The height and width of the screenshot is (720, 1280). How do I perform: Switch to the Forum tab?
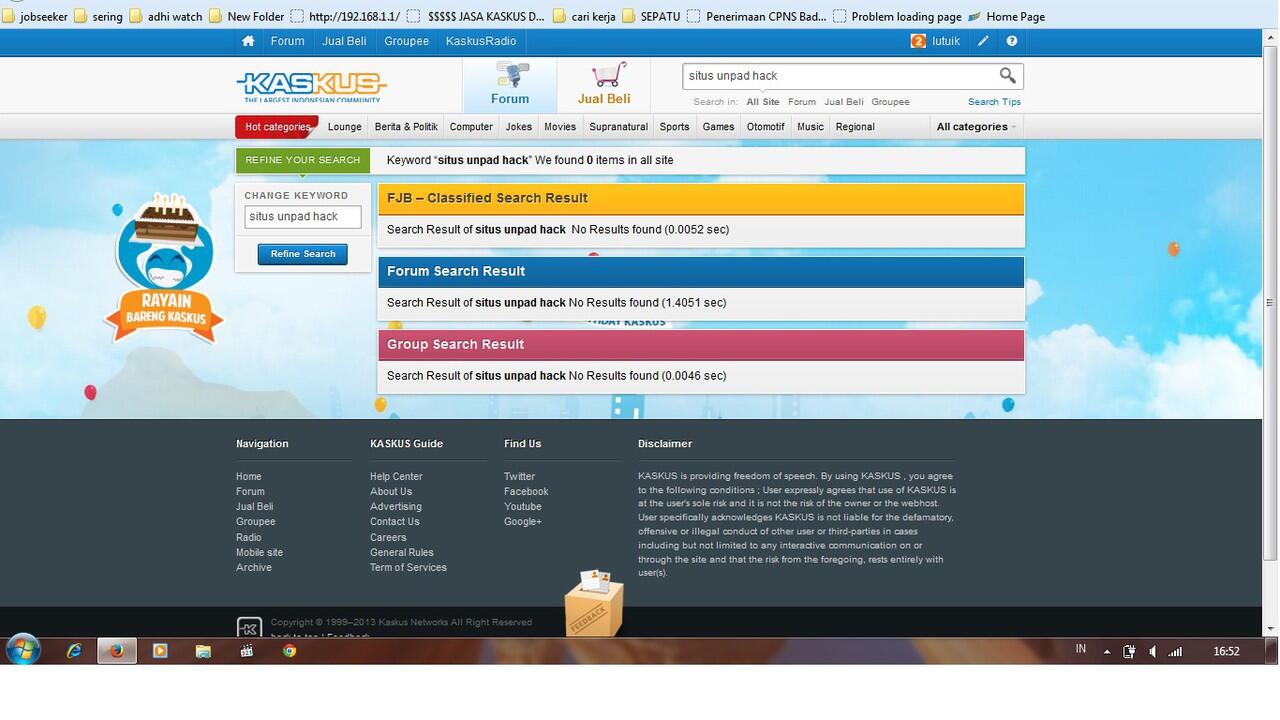coord(510,85)
